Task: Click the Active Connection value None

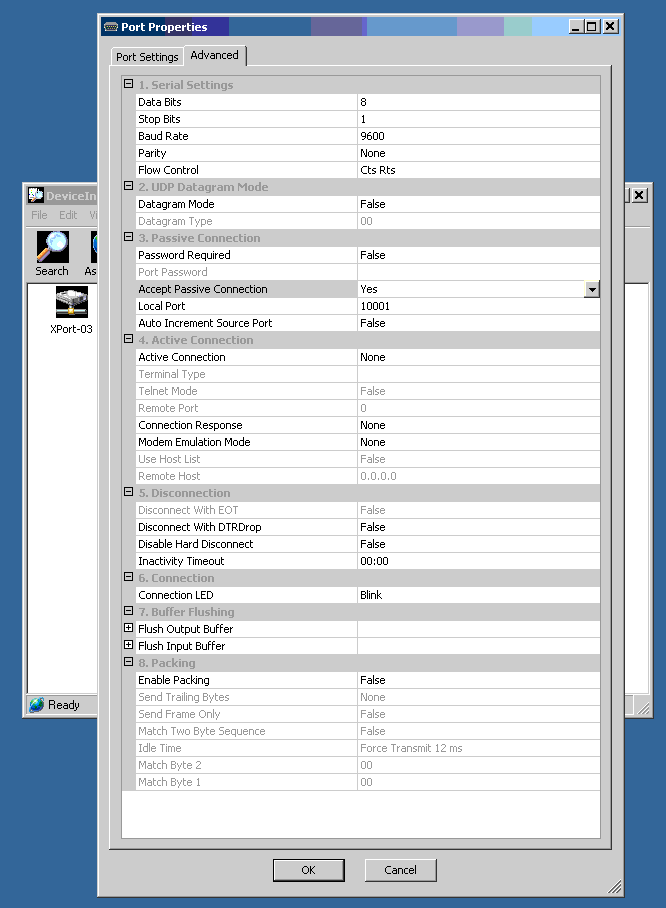Action: (x=478, y=357)
